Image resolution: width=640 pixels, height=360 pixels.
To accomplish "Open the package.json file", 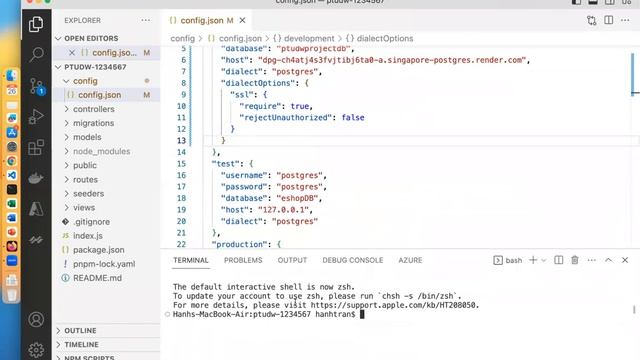I will pyautogui.click(x=98, y=250).
